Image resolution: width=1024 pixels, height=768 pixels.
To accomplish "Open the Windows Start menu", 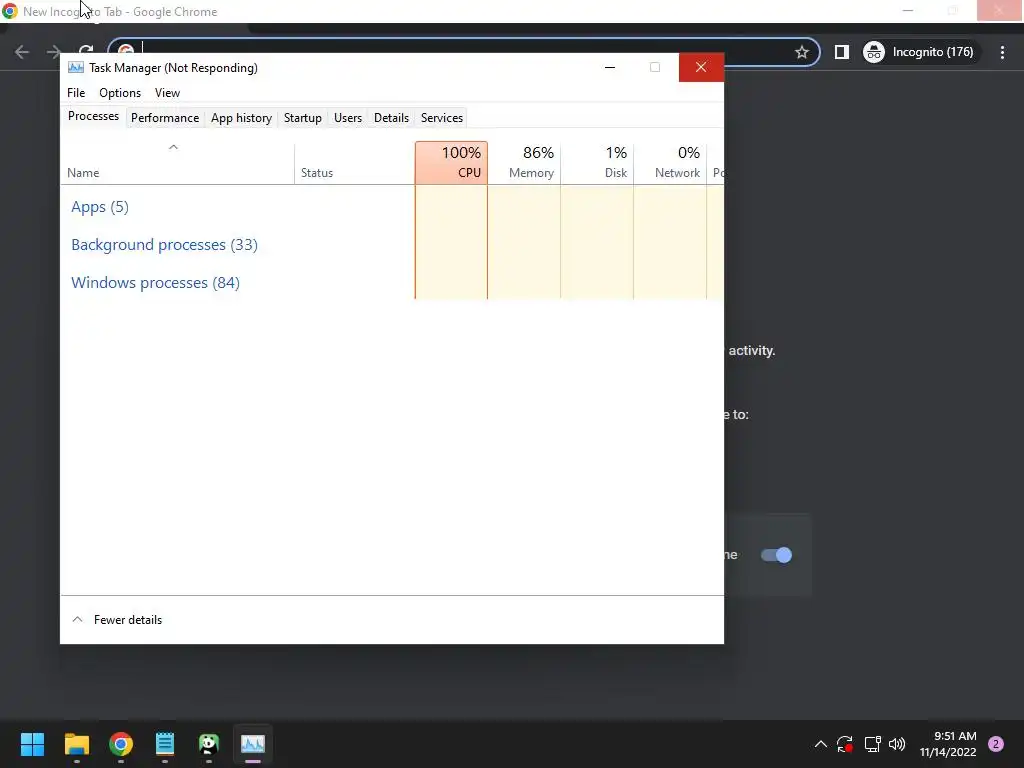I will click(32, 744).
